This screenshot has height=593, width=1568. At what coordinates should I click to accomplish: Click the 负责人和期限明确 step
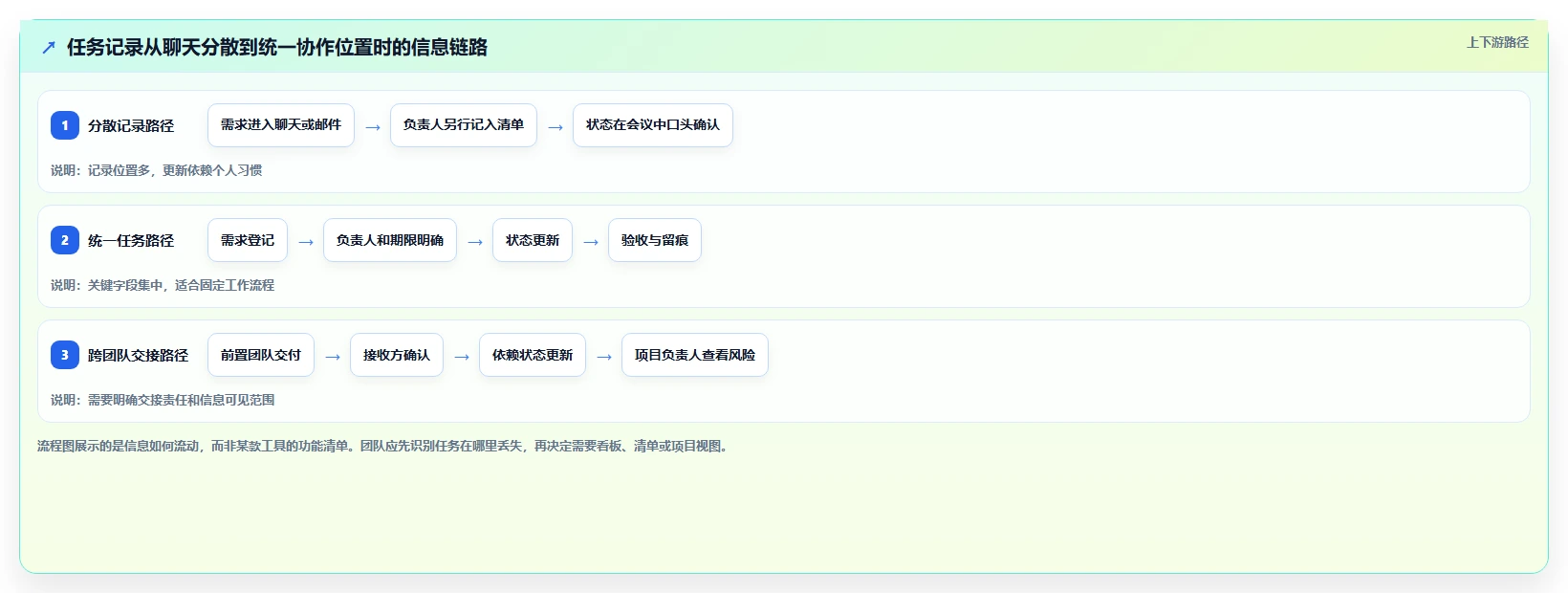coord(390,240)
